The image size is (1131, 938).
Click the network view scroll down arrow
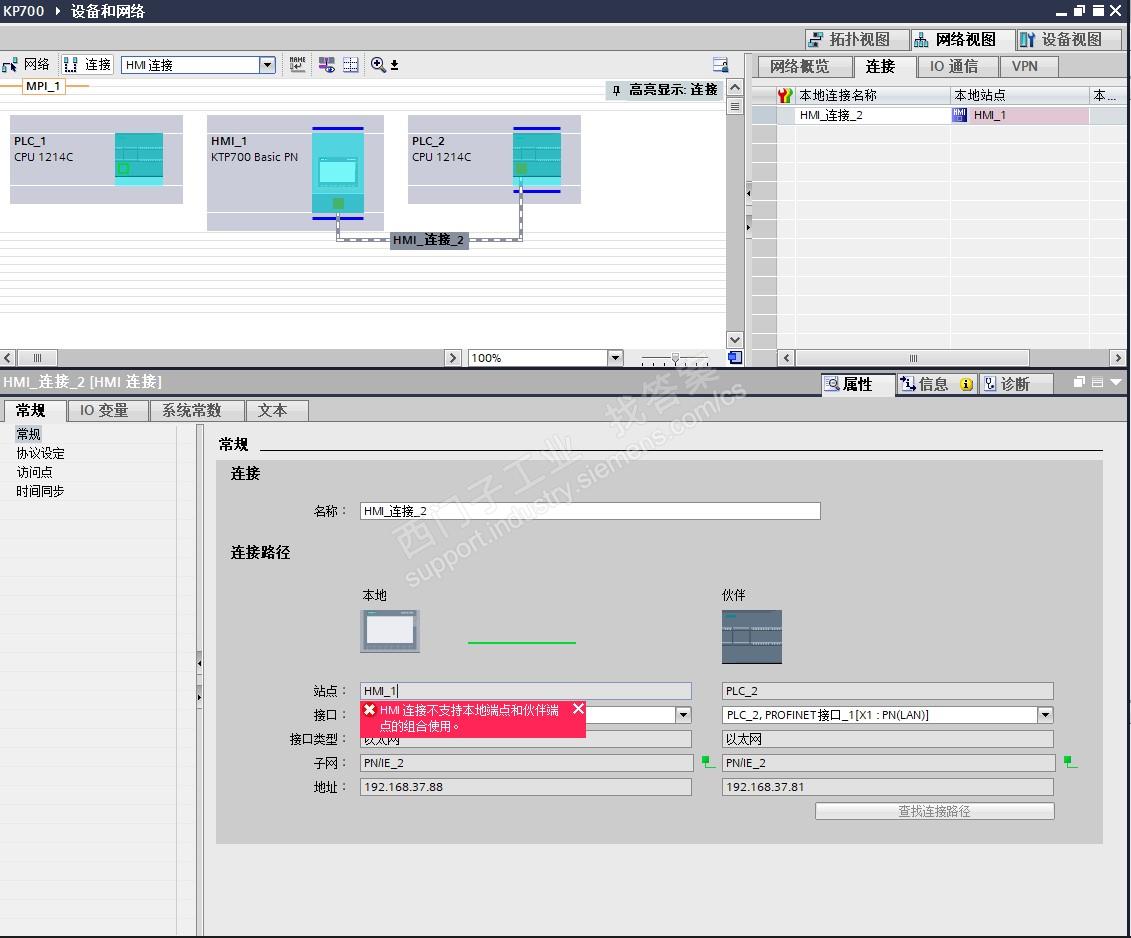[x=734, y=340]
